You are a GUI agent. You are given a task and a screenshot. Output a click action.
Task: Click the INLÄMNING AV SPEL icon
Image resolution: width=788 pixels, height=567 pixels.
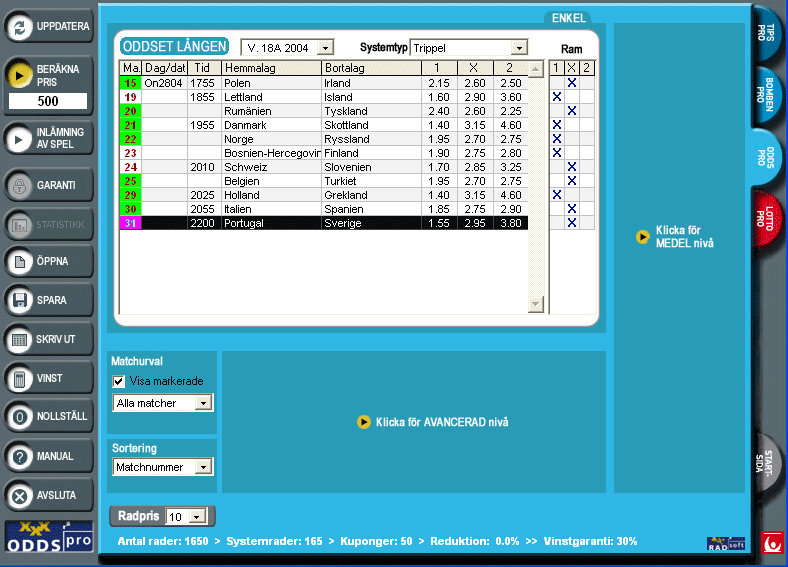(x=19, y=138)
